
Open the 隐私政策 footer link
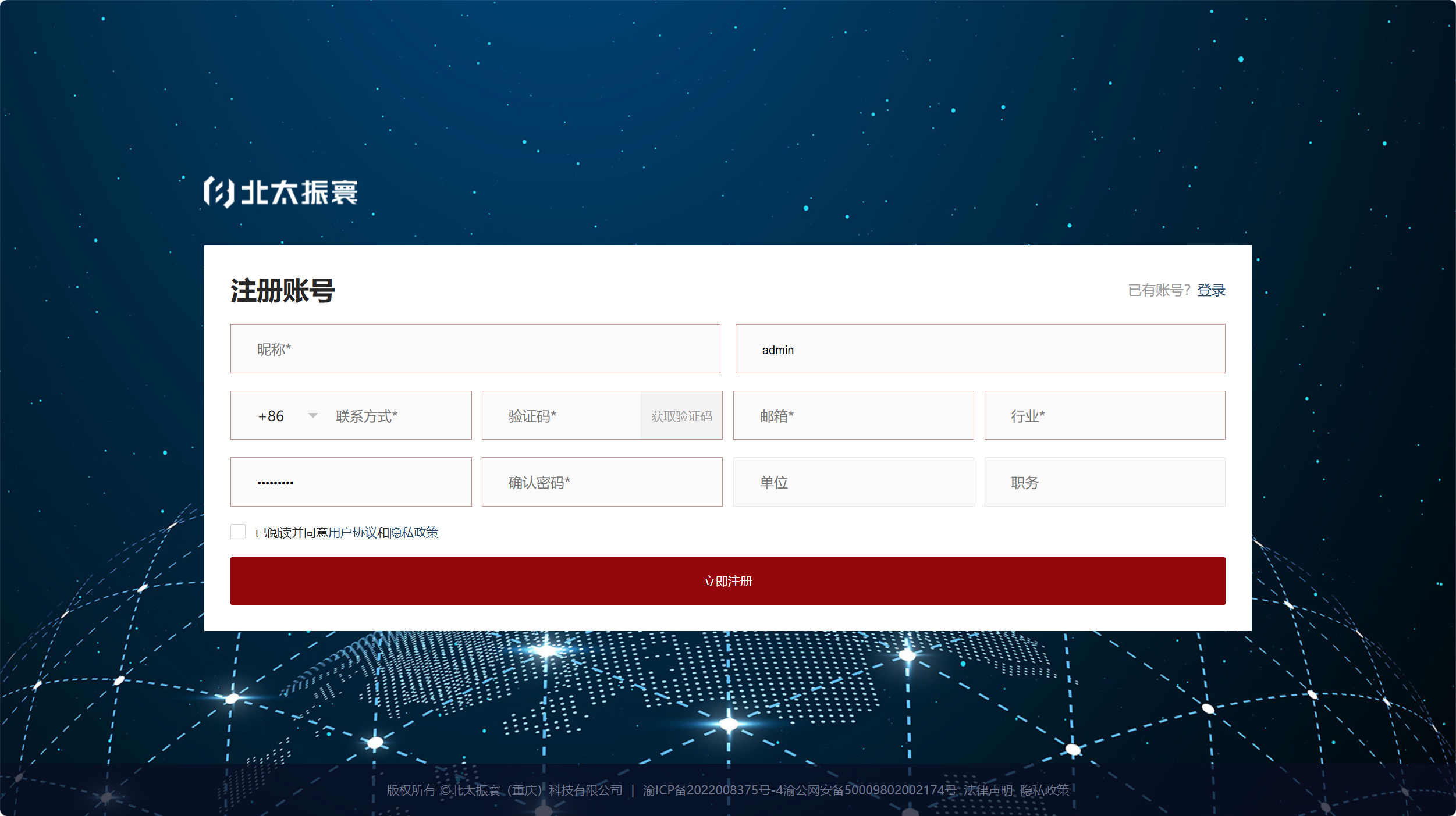click(x=1045, y=790)
